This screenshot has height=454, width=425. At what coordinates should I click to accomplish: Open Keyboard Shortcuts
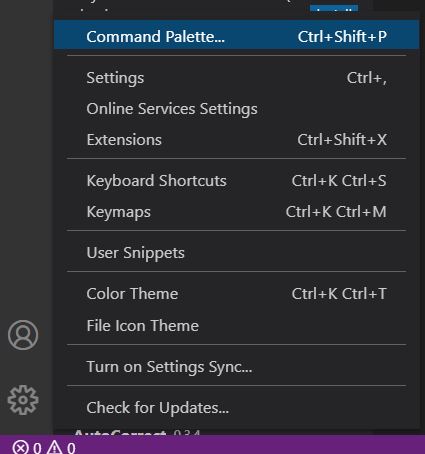pos(236,181)
